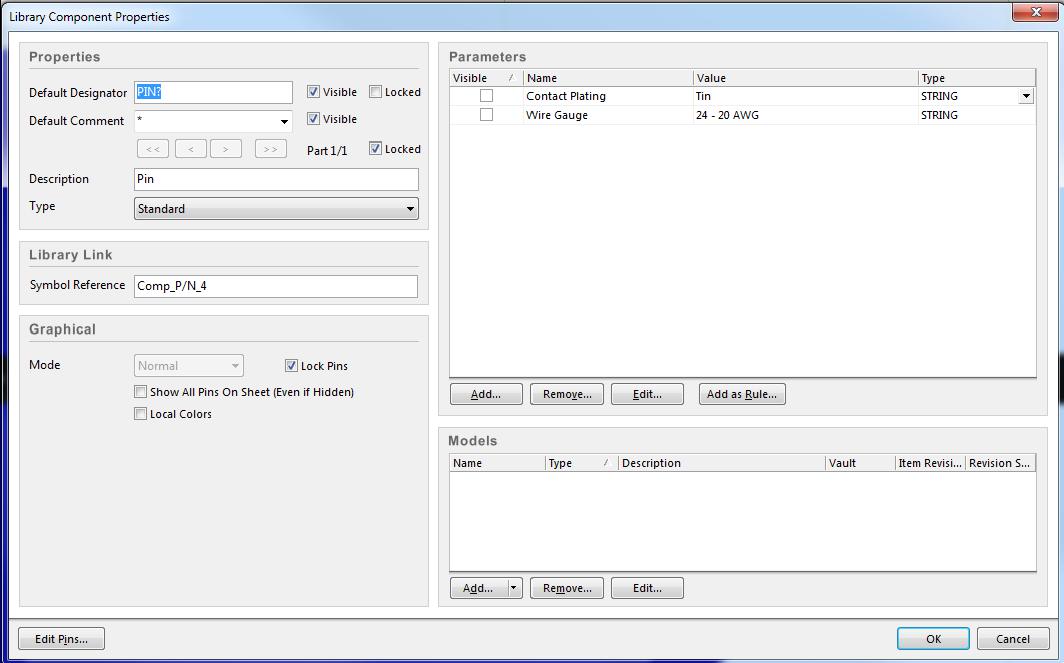The height and width of the screenshot is (663, 1064).
Task: Expand the Models Add button dropdown arrow
Action: (x=514, y=588)
